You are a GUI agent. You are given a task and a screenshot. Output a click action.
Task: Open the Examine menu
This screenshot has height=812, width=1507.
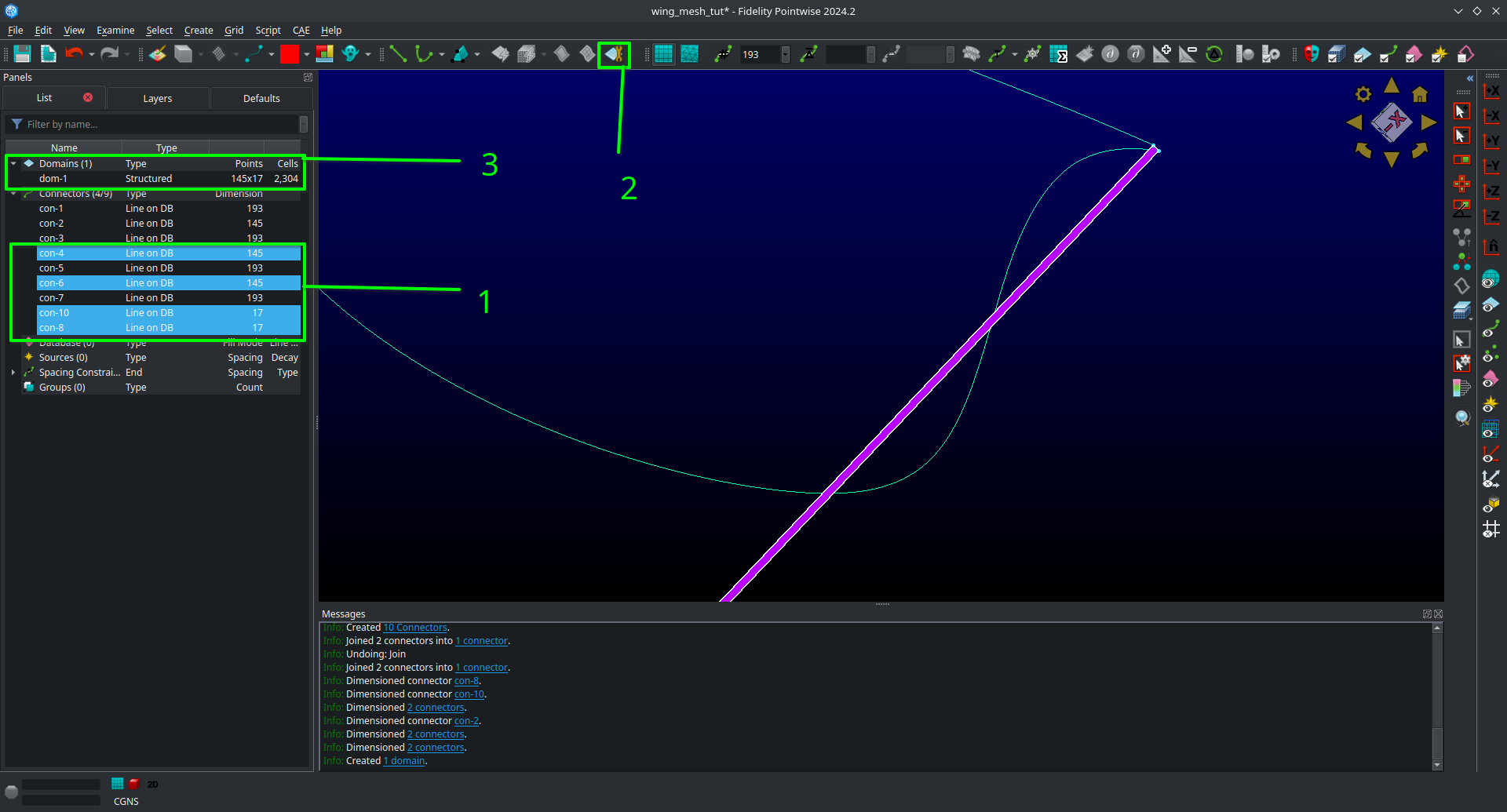115,31
